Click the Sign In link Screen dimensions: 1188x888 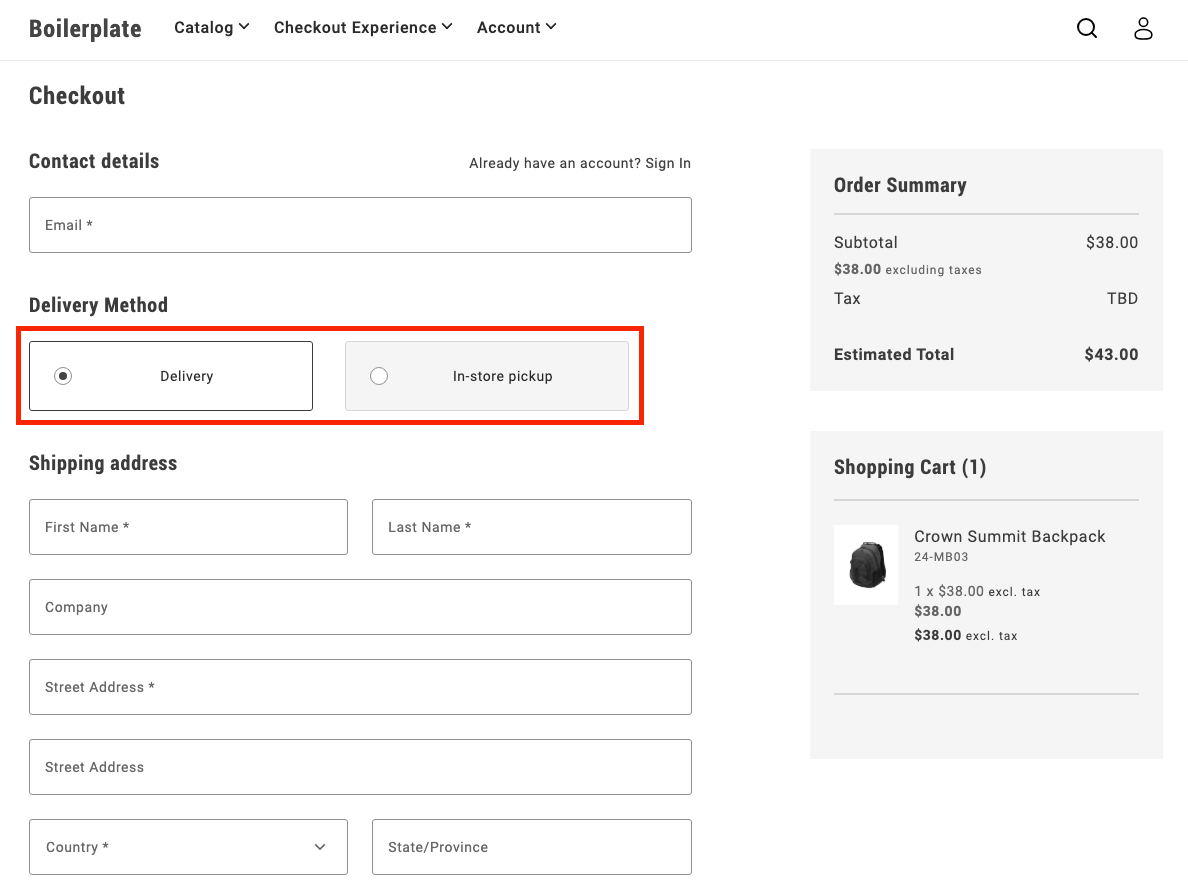pos(668,163)
